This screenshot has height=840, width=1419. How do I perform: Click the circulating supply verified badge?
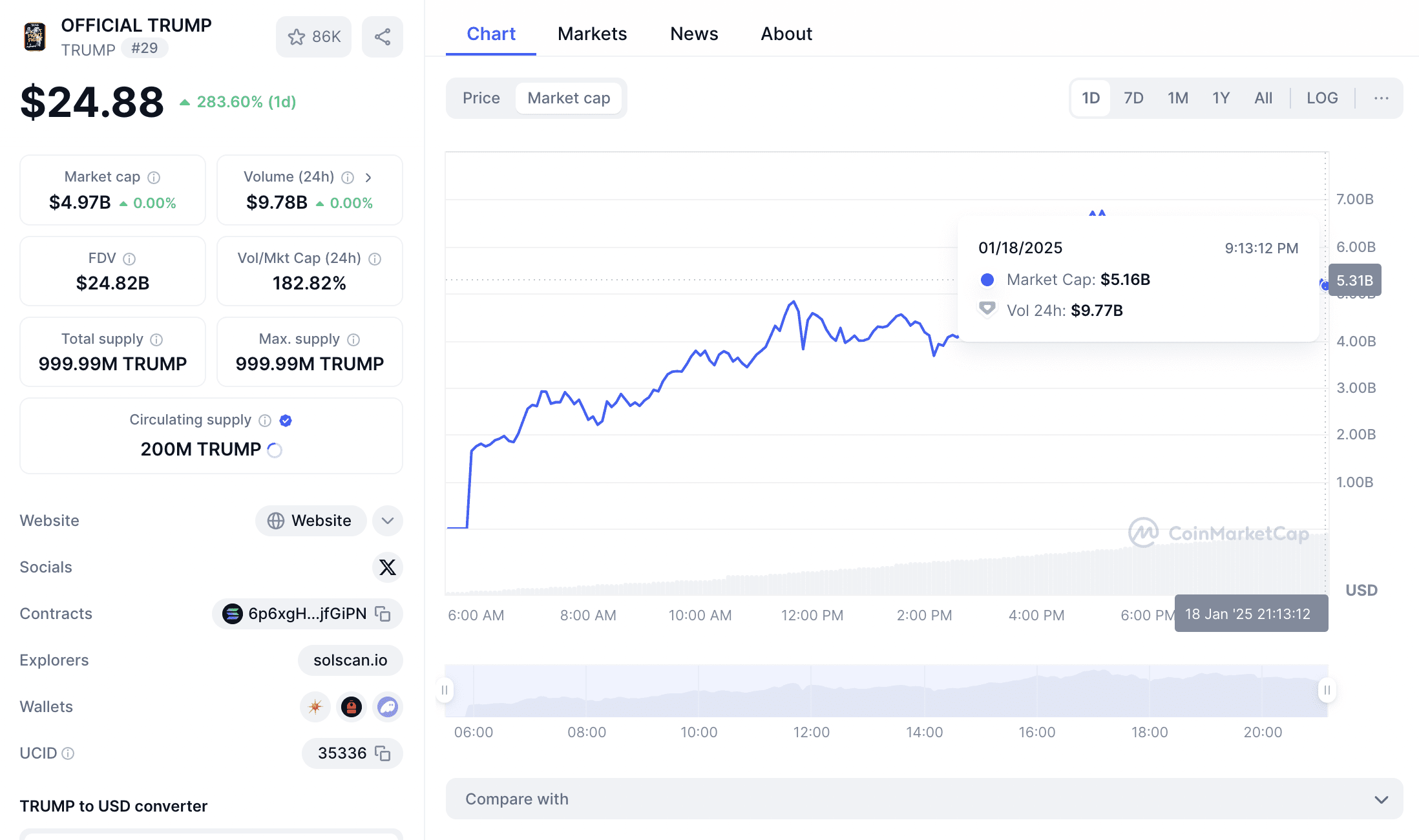coord(286,421)
